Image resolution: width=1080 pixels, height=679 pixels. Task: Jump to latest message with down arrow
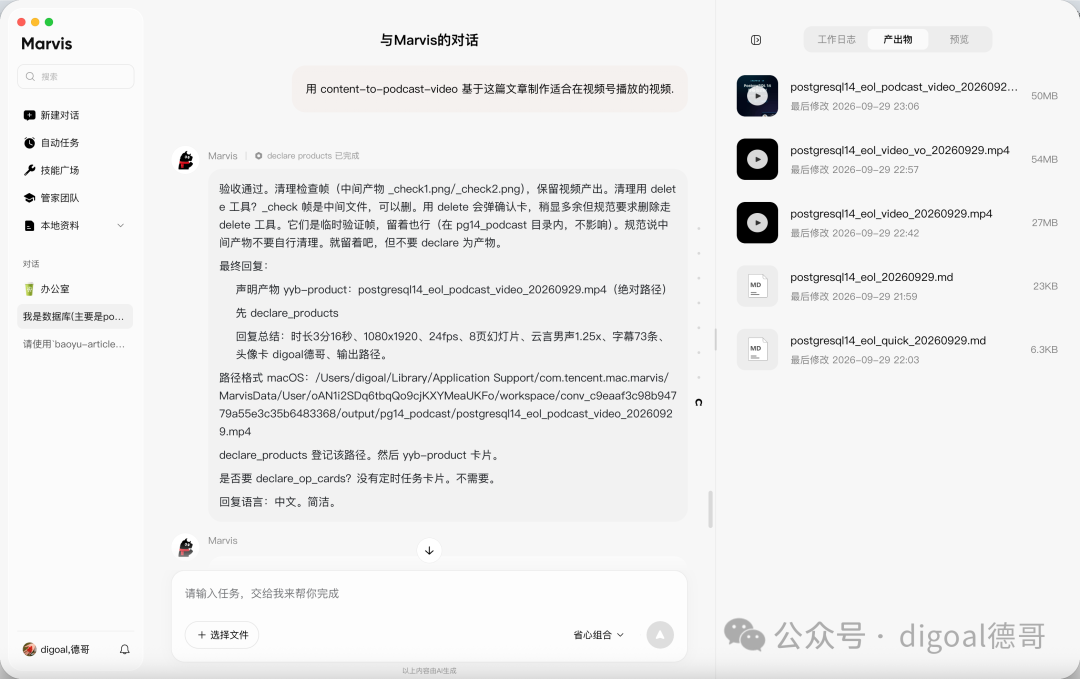click(429, 550)
